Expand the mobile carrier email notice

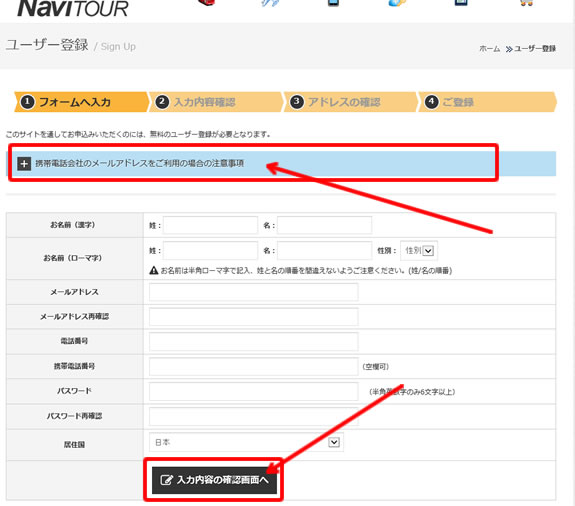[x=281, y=163]
